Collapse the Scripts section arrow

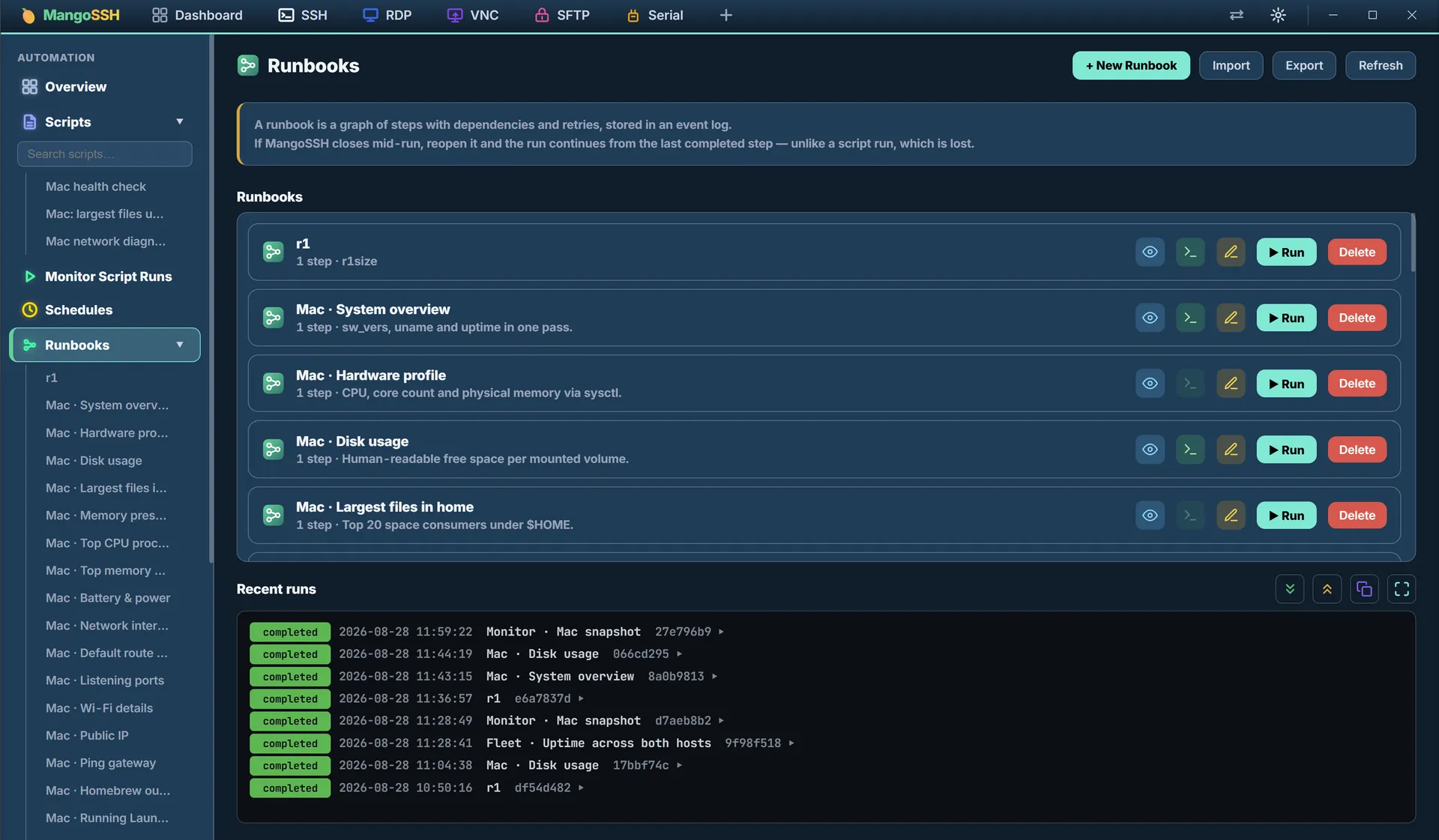[180, 121]
